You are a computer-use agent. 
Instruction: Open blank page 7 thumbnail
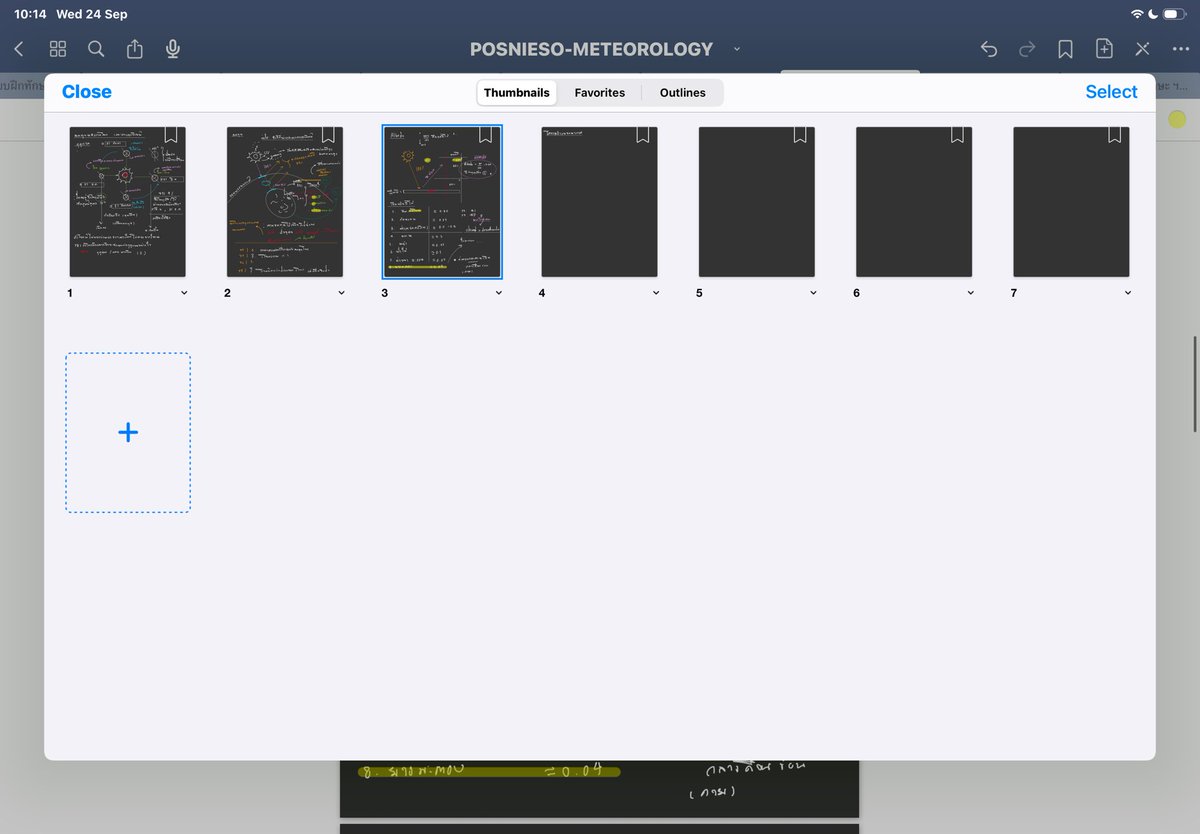pyautogui.click(x=1071, y=202)
